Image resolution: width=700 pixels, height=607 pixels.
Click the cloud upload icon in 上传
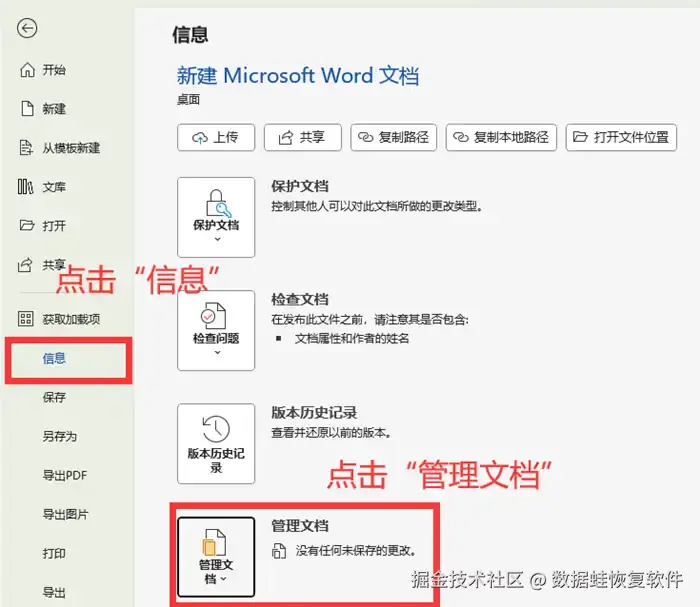pos(200,137)
